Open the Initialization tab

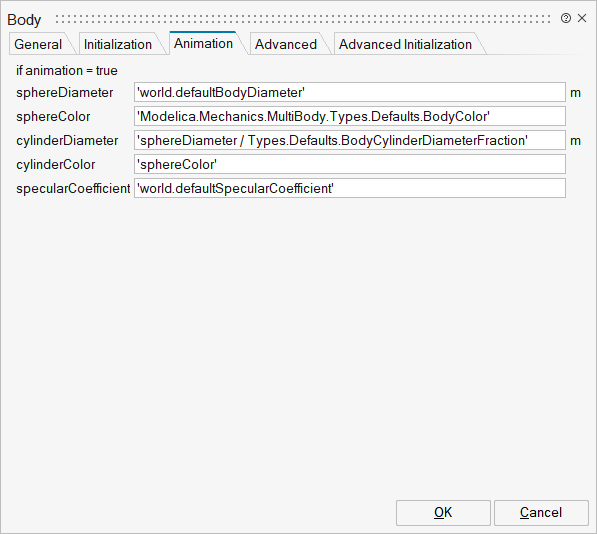tap(118, 44)
